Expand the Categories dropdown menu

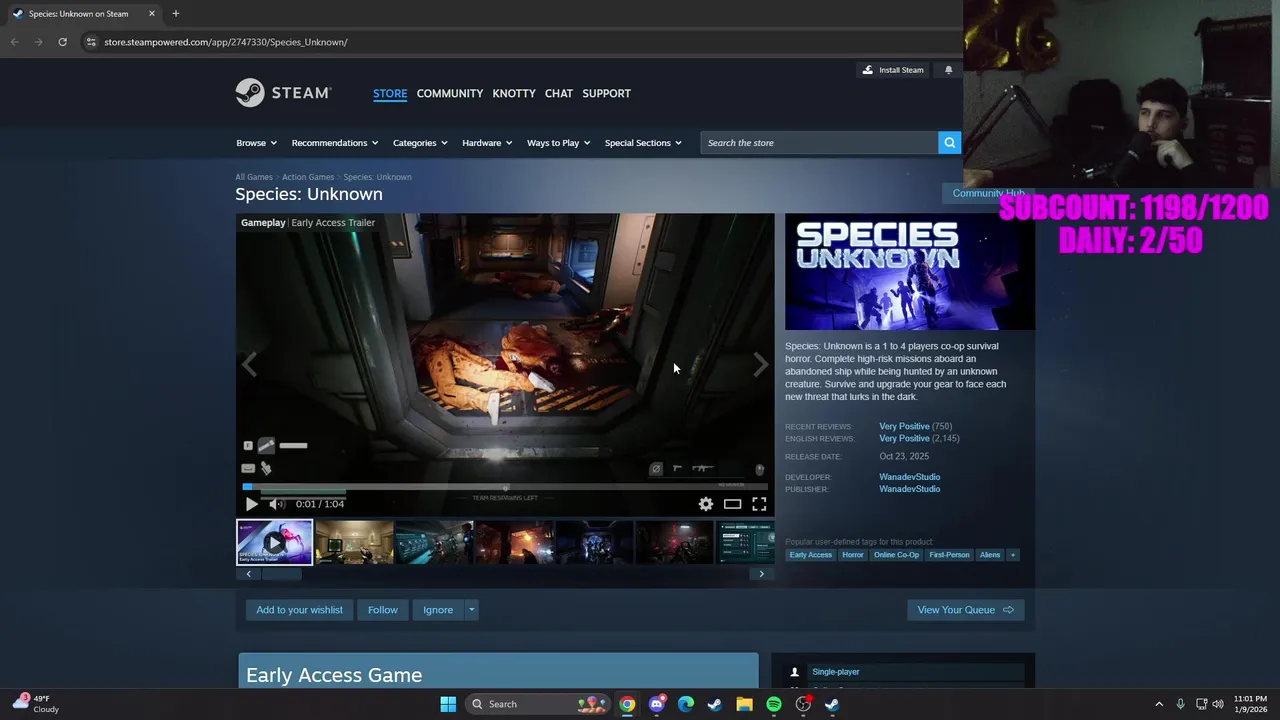click(420, 143)
